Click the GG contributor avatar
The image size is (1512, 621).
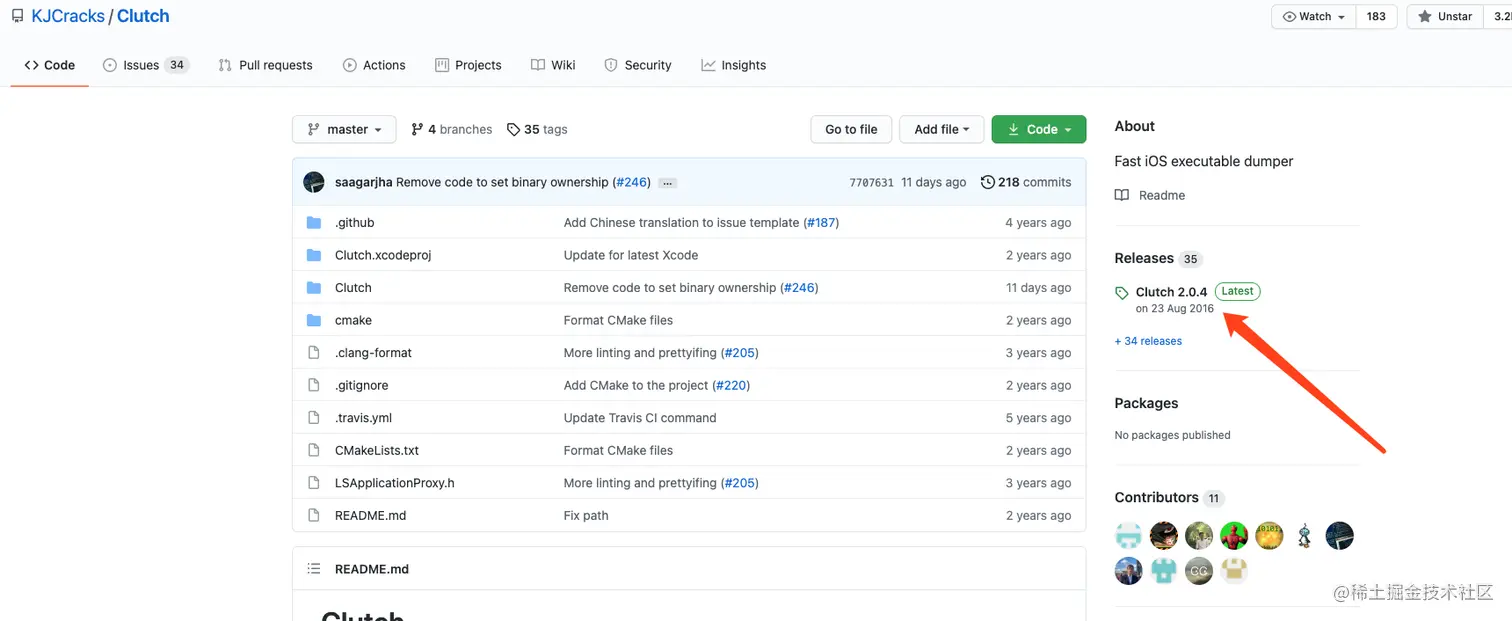pos(1199,571)
